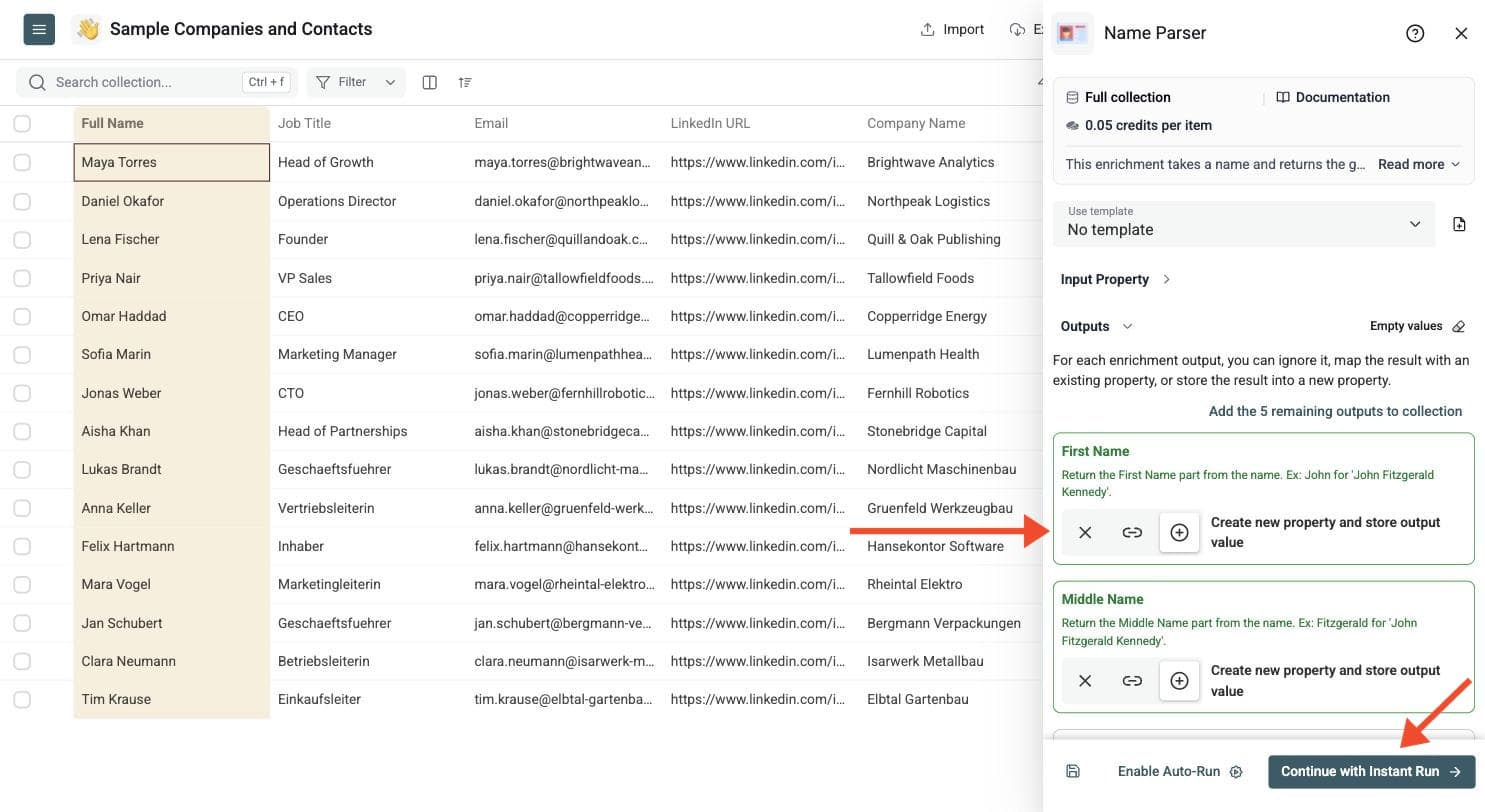Screen dimensions: 1485x812
Task: Select the Daniel Okafor name cell
Action: click(x=171, y=201)
